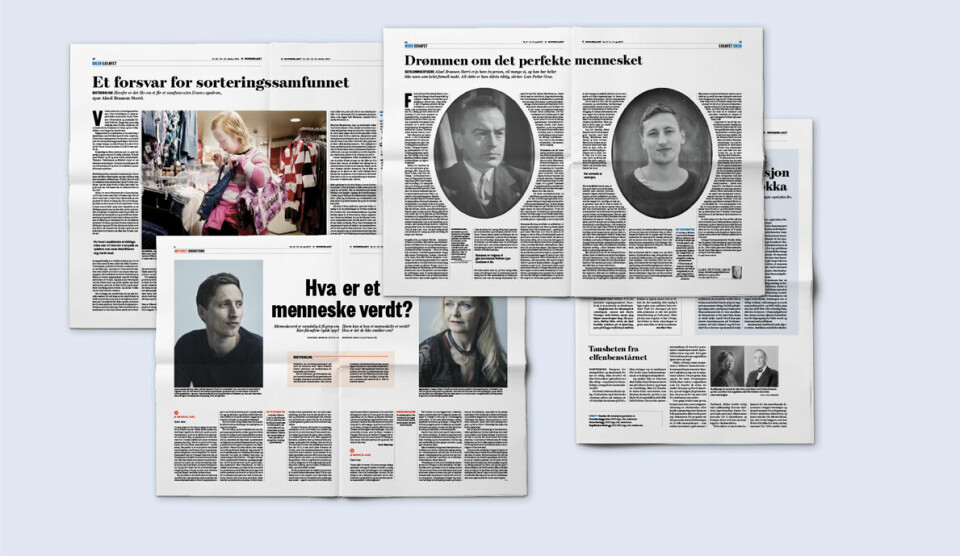
Task: Click the headline "Drømmen om det perfekte mennesket"
Action: [x=523, y=60]
